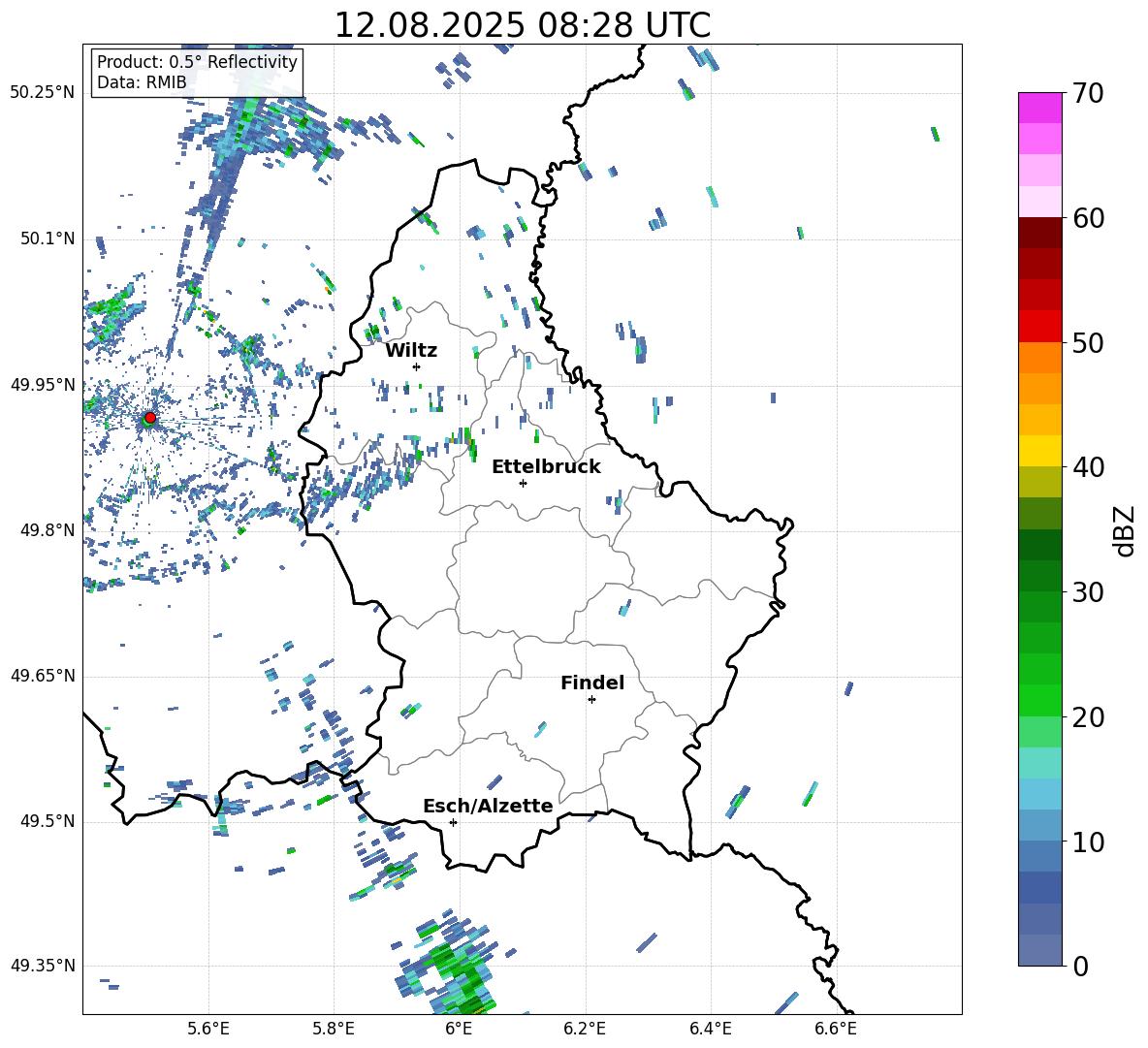Click the Ettelbruck station cross marker

click(523, 483)
